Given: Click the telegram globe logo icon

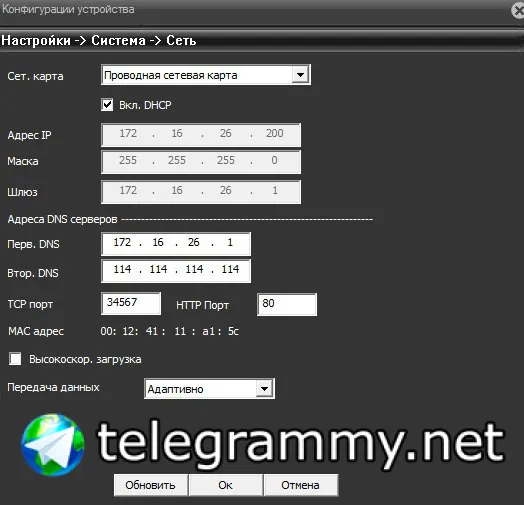Looking at the screenshot, I should 53,445.
